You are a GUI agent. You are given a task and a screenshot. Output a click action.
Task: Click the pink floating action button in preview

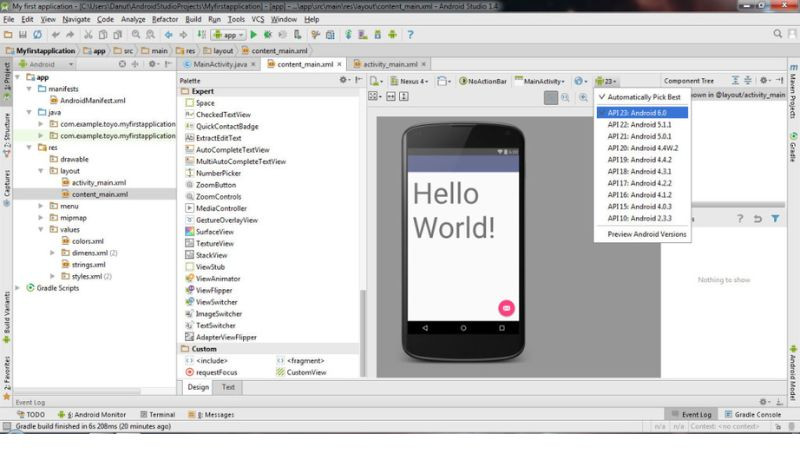click(506, 308)
